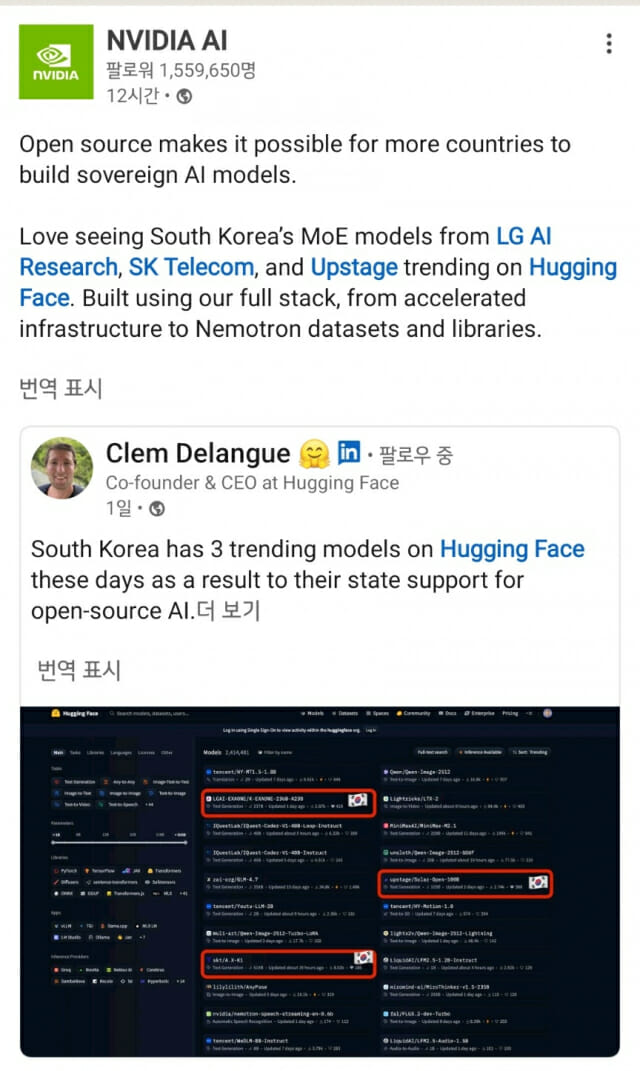Open the NVIDIA logo profile picture

coord(56,62)
